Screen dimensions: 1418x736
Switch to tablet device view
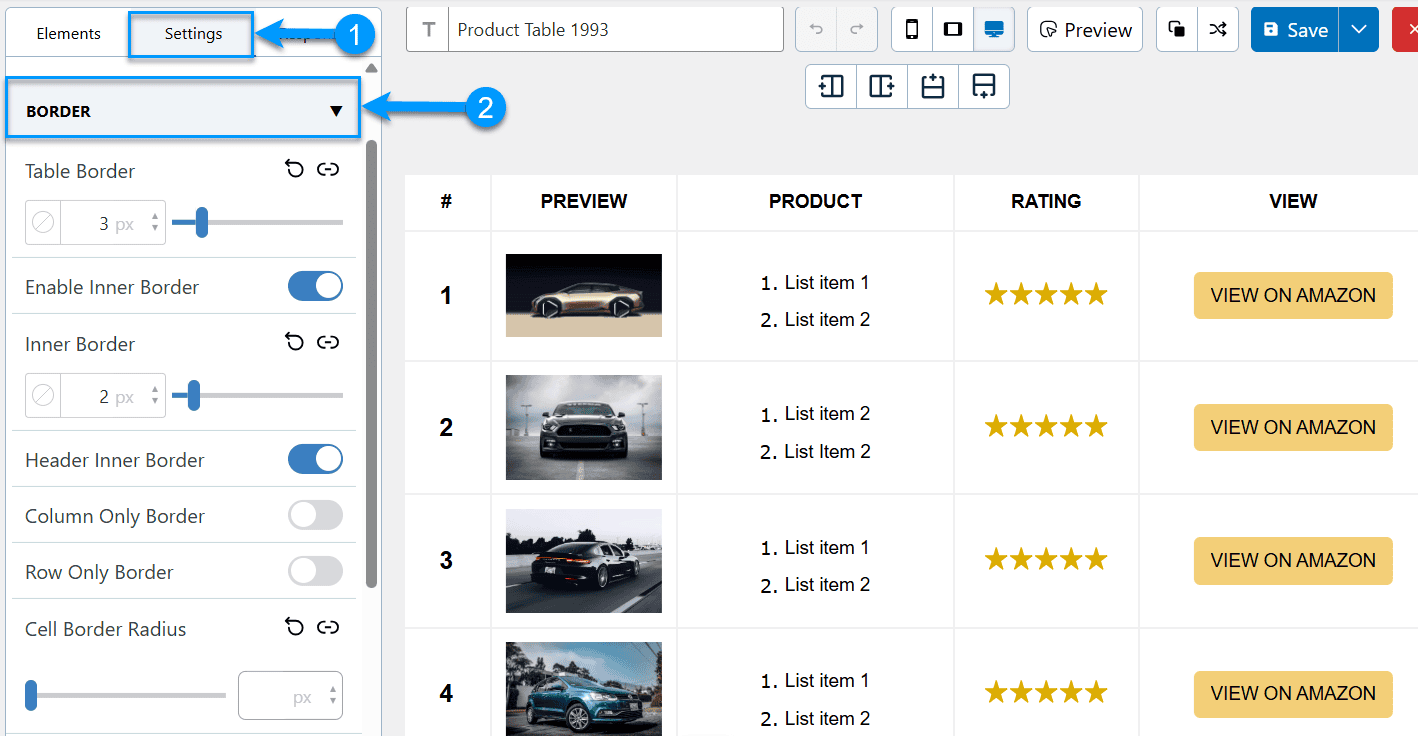tap(953, 30)
